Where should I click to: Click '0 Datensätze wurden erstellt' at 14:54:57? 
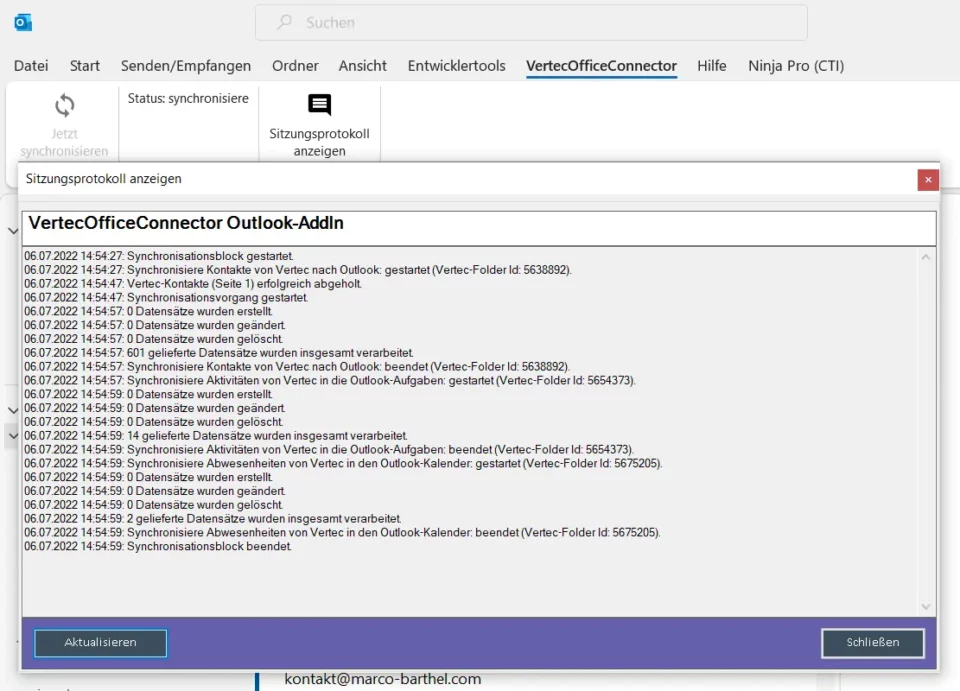pos(148,312)
